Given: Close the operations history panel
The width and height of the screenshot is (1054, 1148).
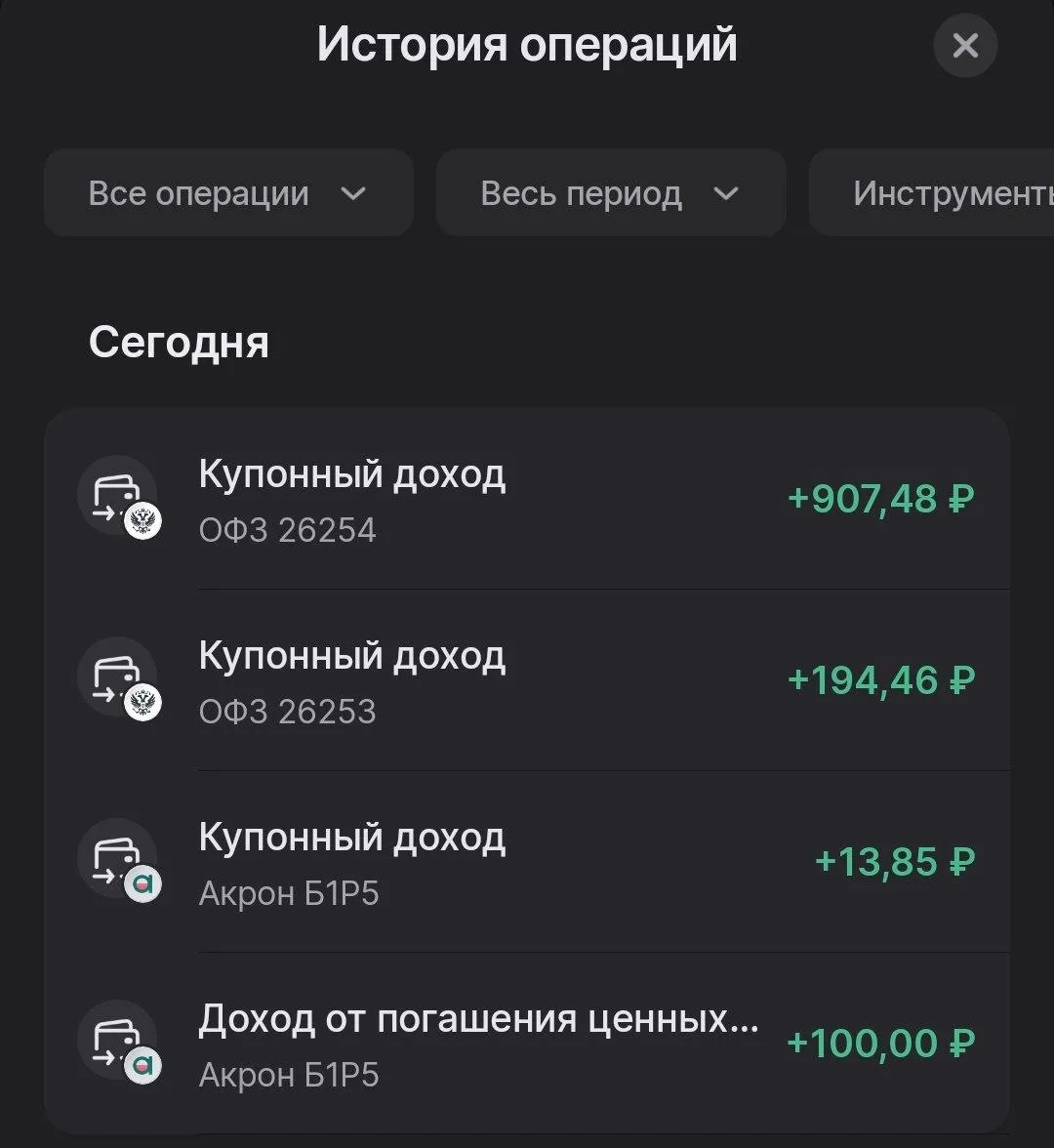Looking at the screenshot, I should (964, 45).
